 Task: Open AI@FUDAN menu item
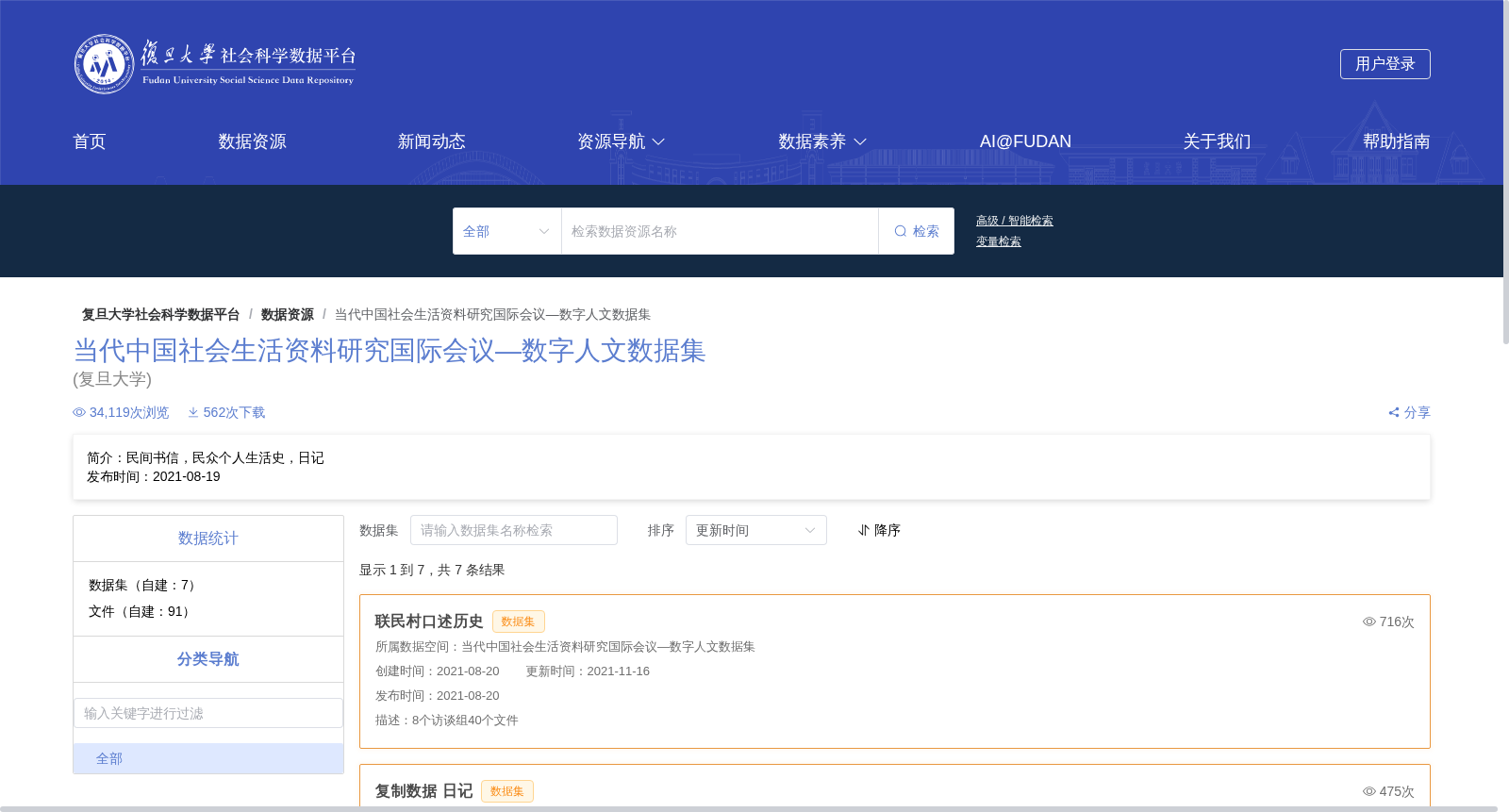tap(1025, 141)
